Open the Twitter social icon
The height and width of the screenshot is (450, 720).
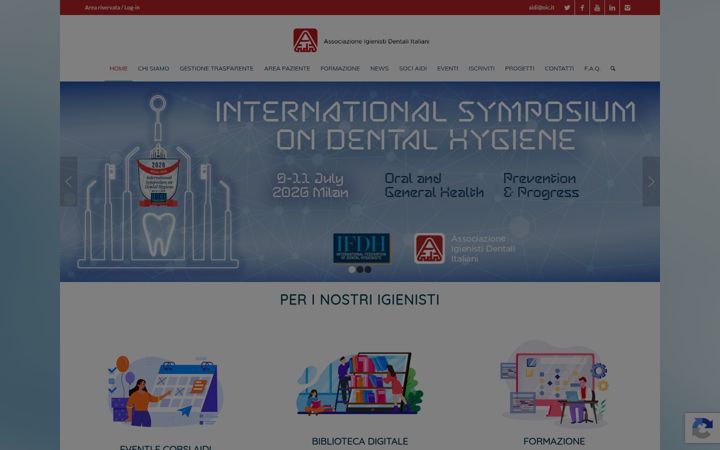pyautogui.click(x=567, y=7)
